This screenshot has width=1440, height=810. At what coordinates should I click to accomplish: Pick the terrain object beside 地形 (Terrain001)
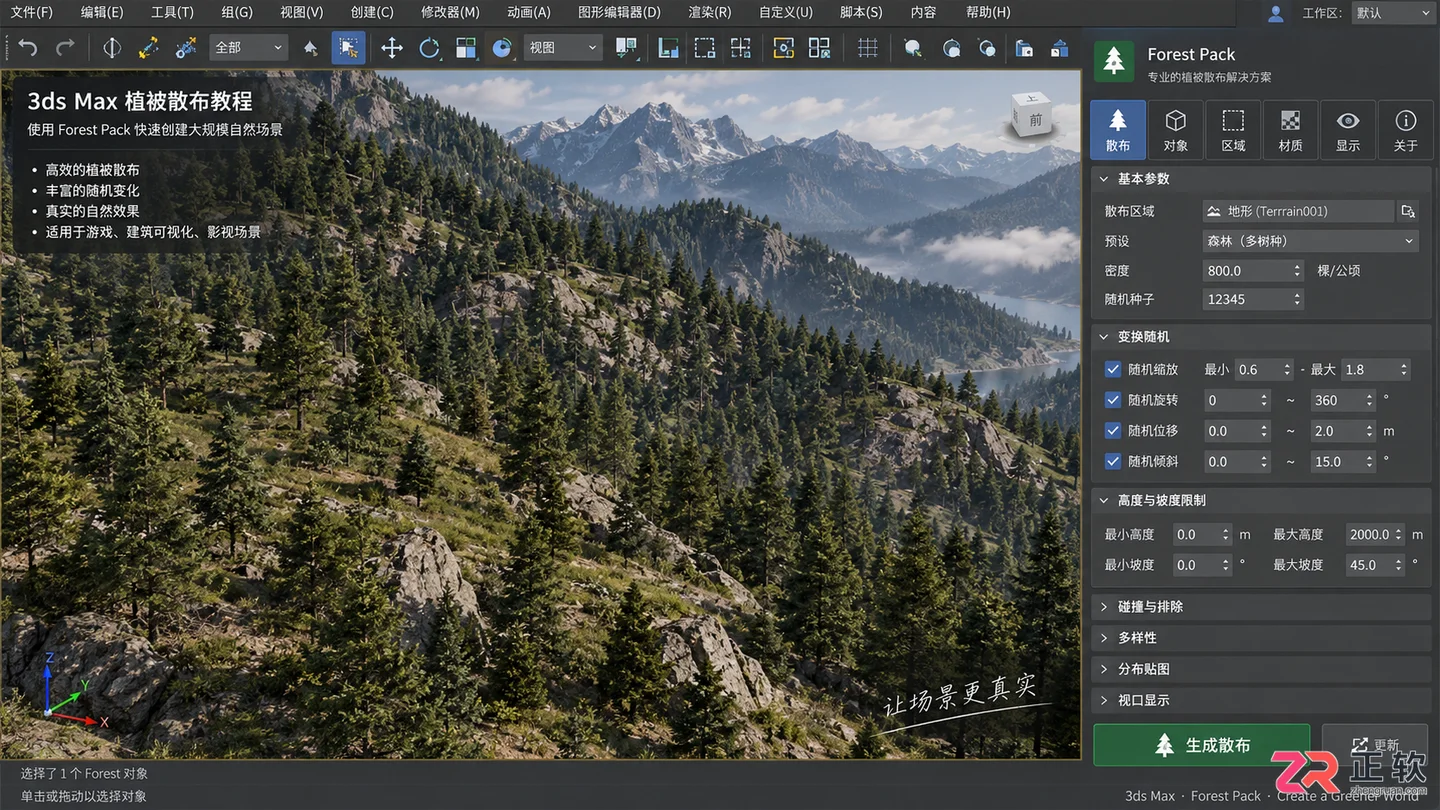pyautogui.click(x=1408, y=211)
